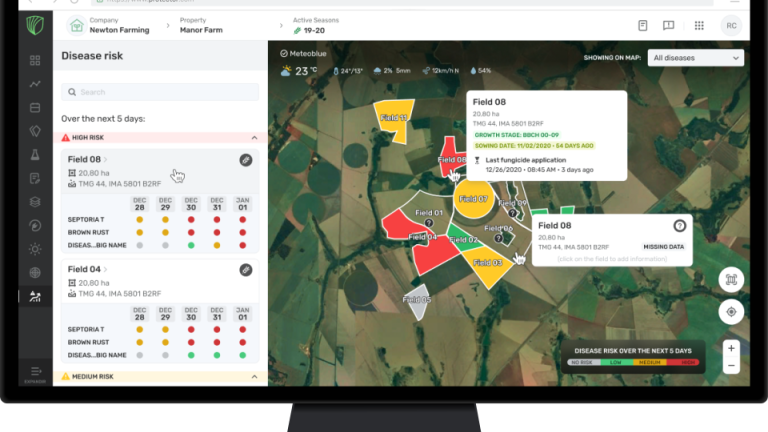Click the Expandir menu icon at sidebar bottom
768x432 pixels.
click(35, 374)
